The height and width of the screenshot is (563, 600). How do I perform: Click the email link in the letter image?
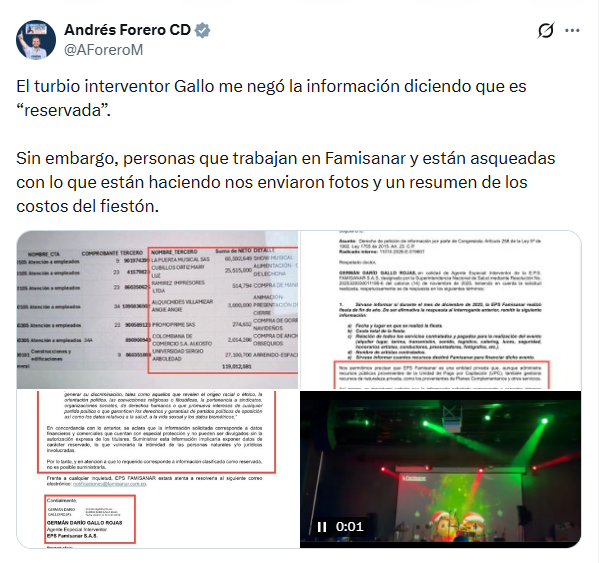109,484
